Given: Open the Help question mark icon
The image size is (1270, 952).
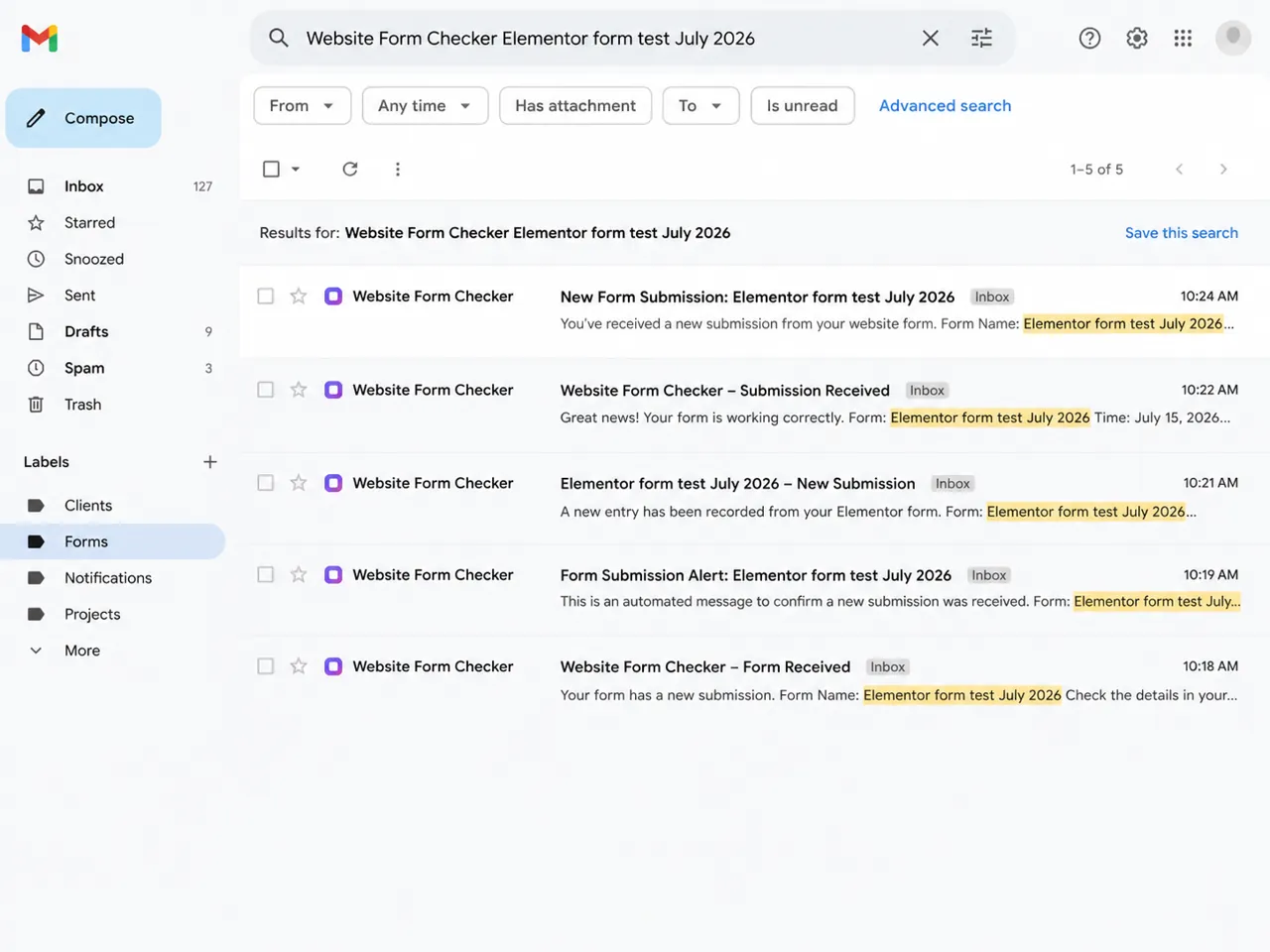Looking at the screenshot, I should 1089,38.
